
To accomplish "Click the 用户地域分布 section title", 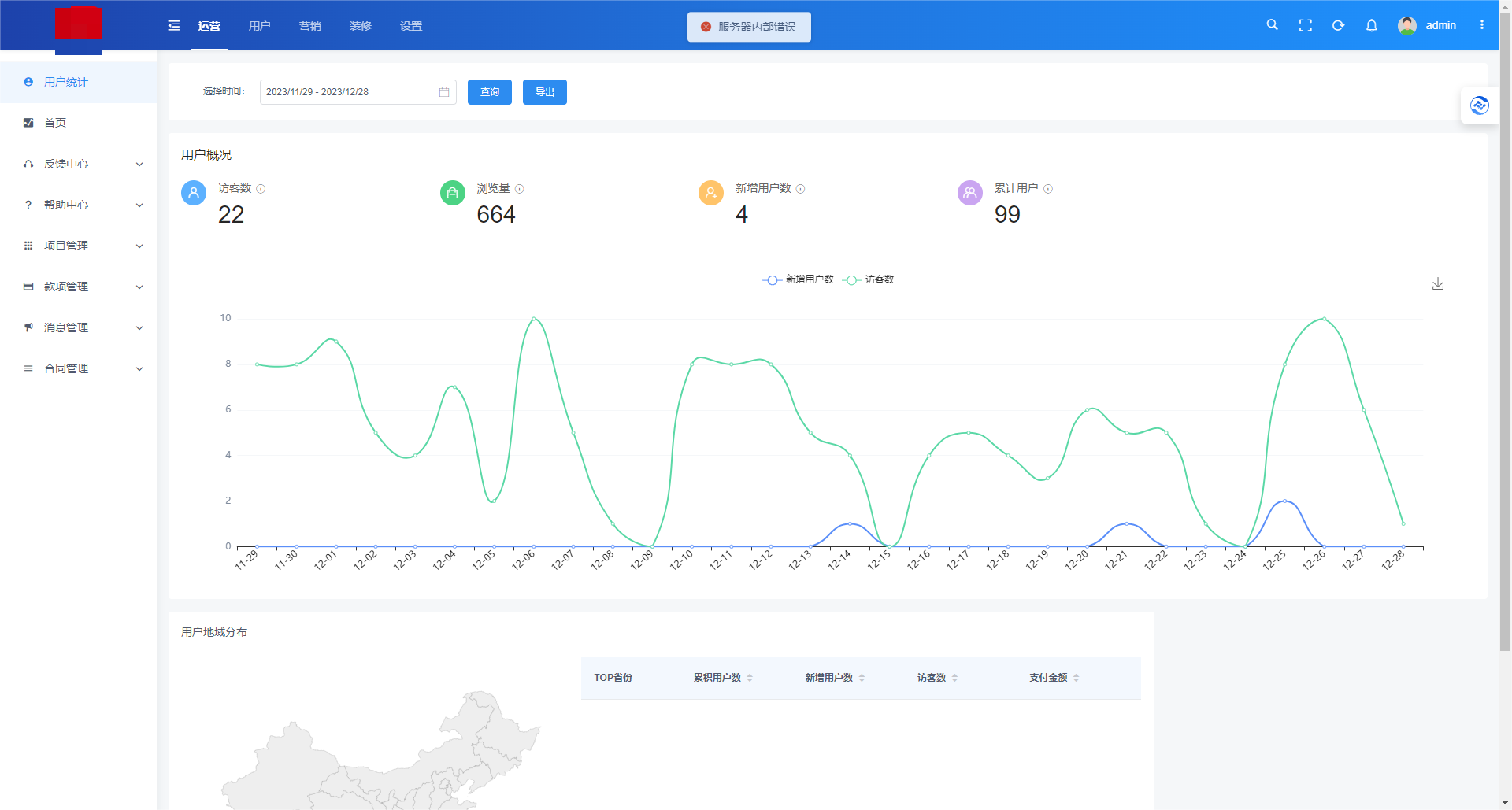I will click(214, 632).
